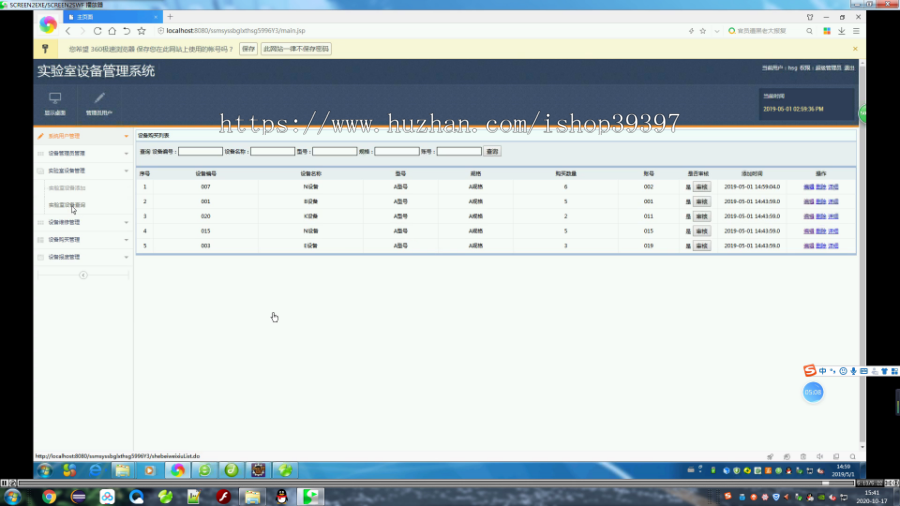Image resolution: width=900 pixels, height=506 pixels.
Task: Click the colorful grid extension icon
Action: [x=827, y=31]
